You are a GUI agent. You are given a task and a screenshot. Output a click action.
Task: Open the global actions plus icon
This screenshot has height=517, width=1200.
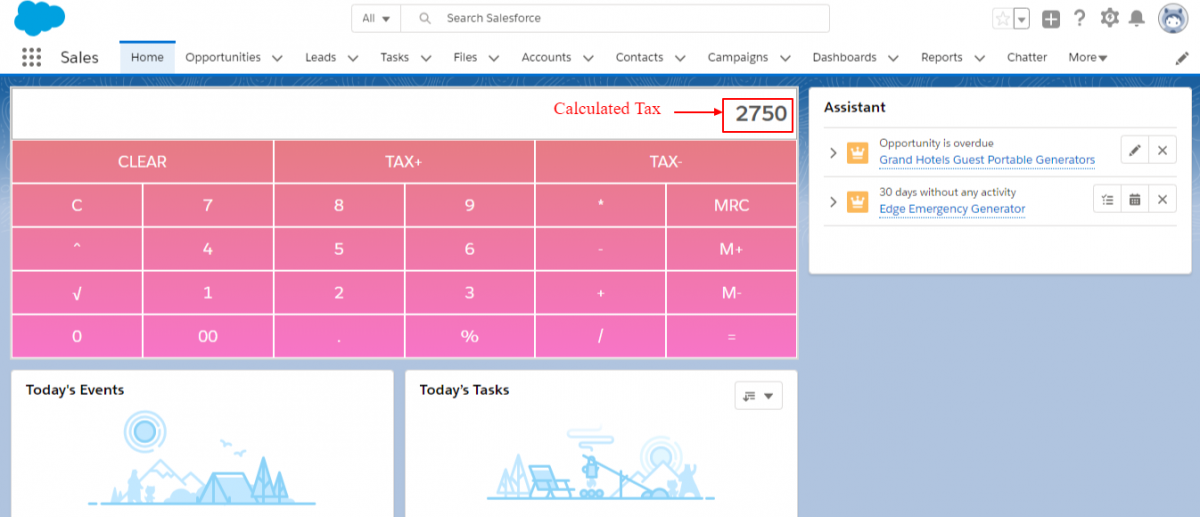(1051, 19)
